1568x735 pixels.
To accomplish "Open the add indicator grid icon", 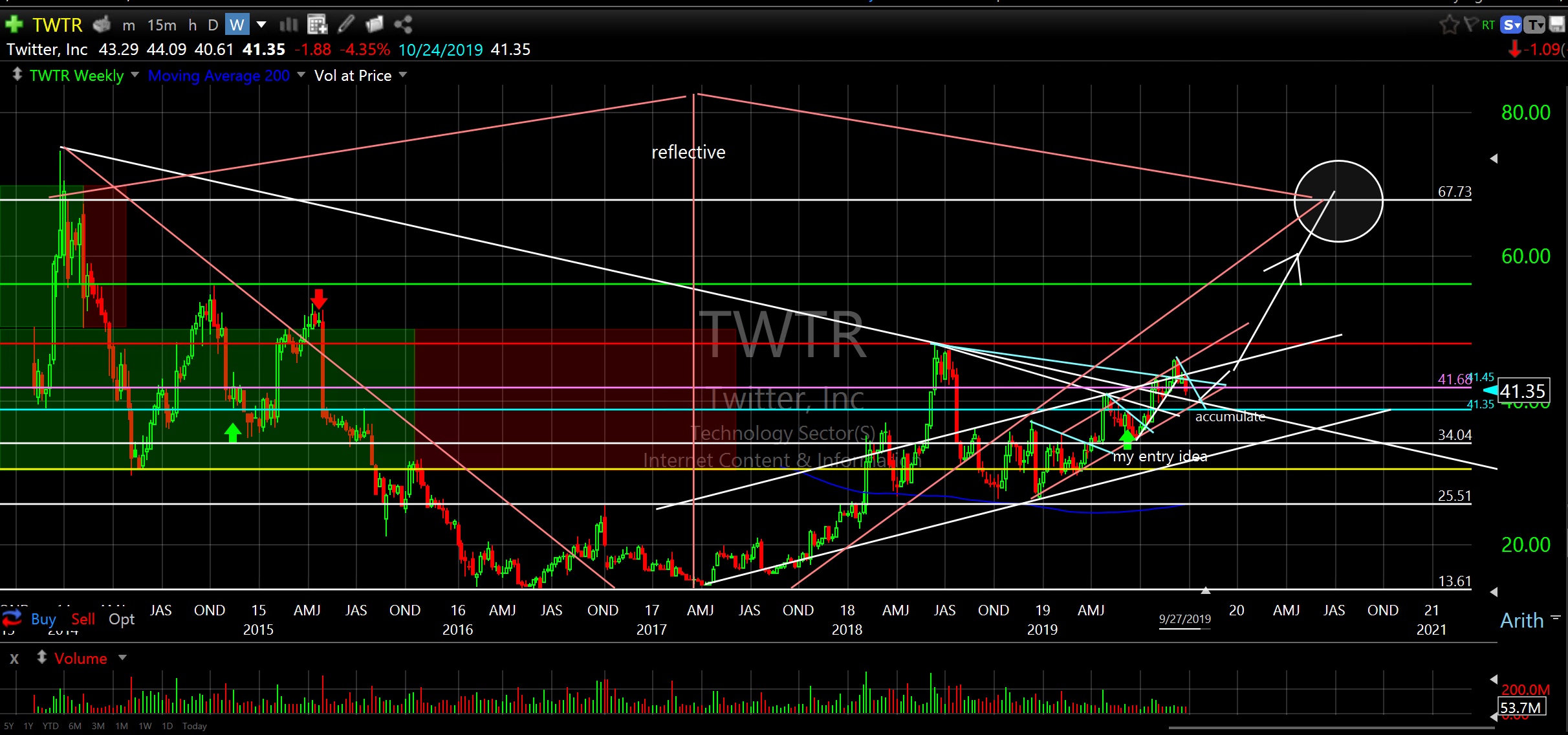I will [317, 25].
